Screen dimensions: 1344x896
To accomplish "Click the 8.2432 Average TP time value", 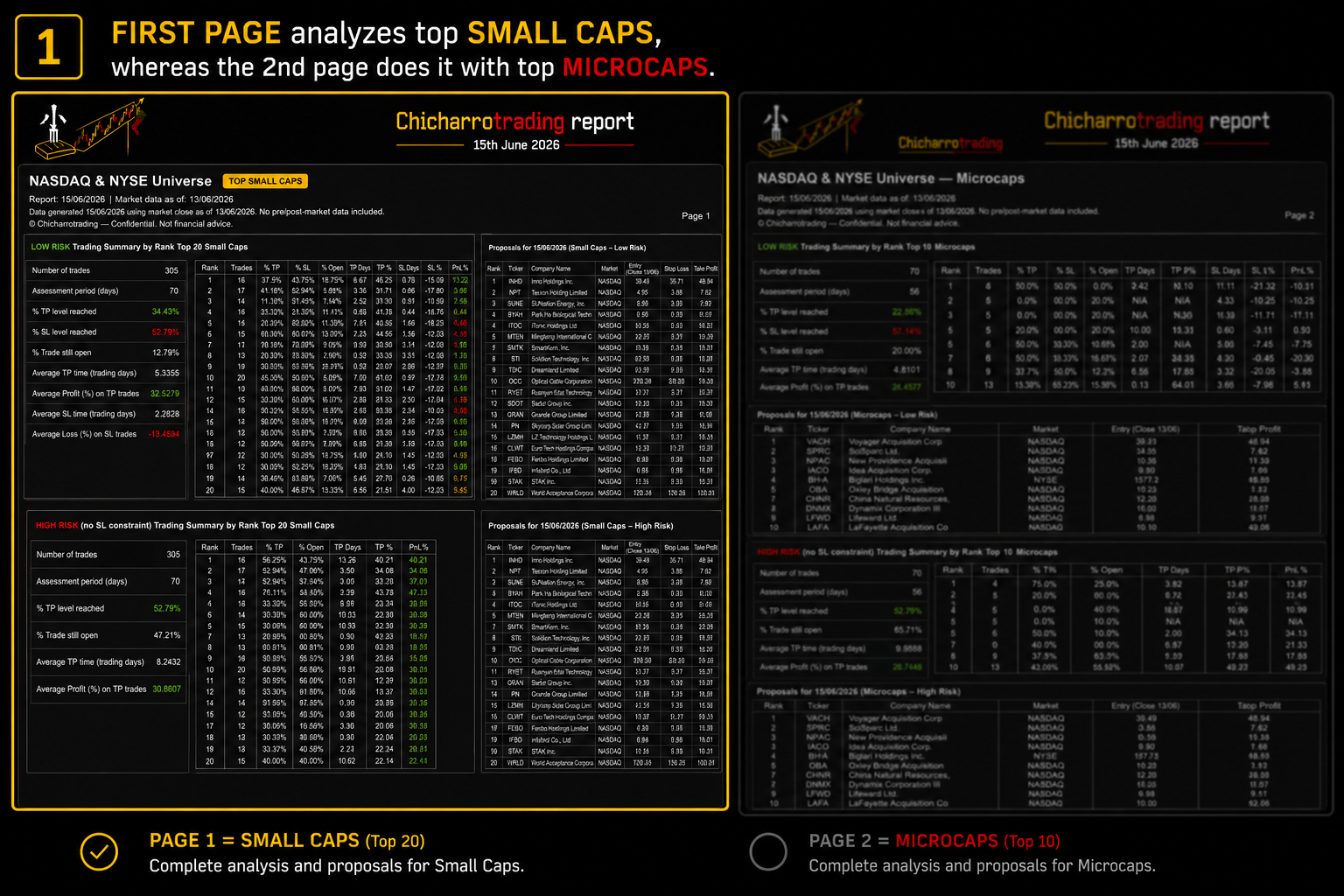I will 168,662.
